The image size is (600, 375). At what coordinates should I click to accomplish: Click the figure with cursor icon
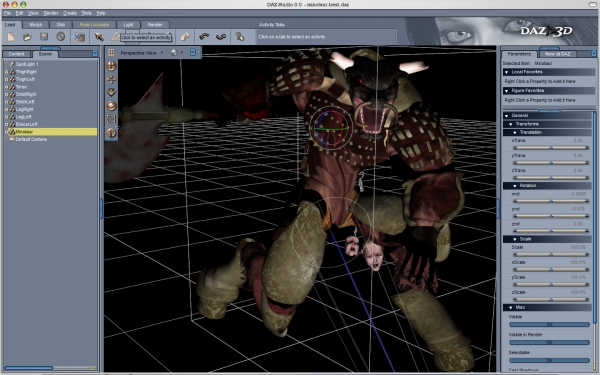240,37
